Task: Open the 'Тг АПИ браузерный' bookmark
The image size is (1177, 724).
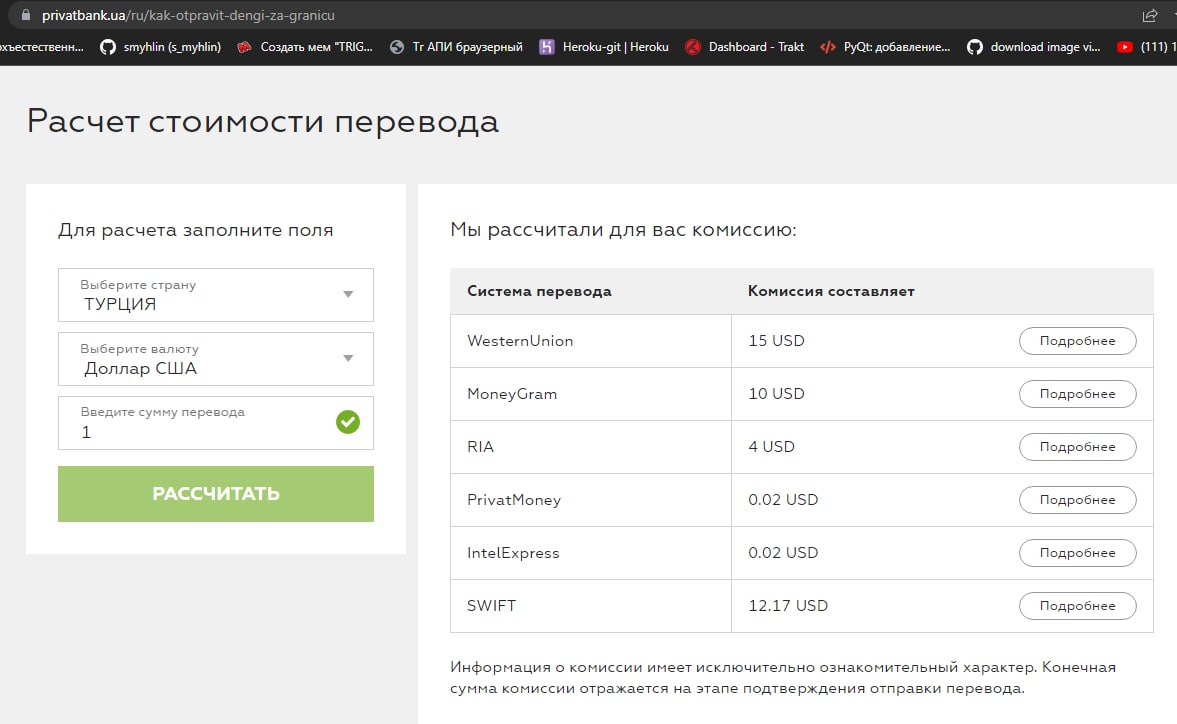Action: (456, 46)
